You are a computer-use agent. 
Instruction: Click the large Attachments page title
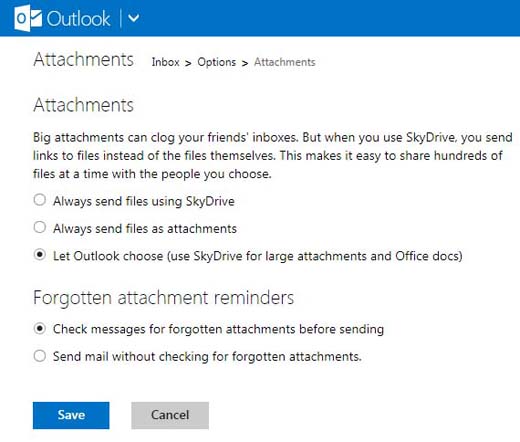(x=83, y=60)
